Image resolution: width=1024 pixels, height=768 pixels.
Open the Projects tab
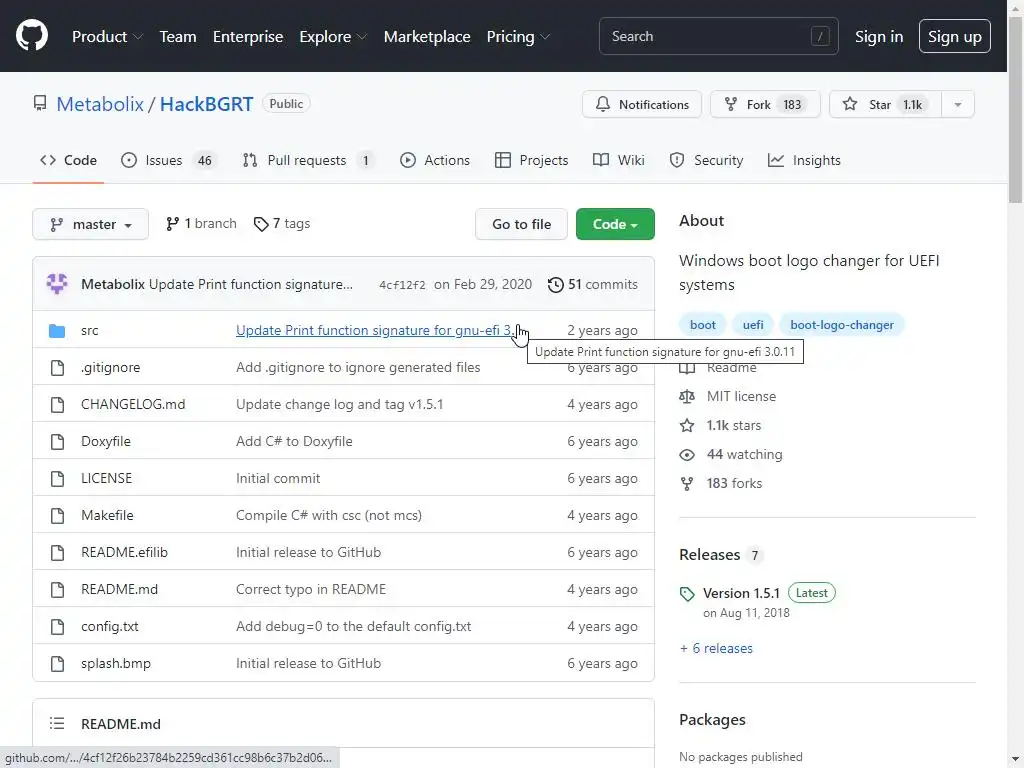coord(532,160)
